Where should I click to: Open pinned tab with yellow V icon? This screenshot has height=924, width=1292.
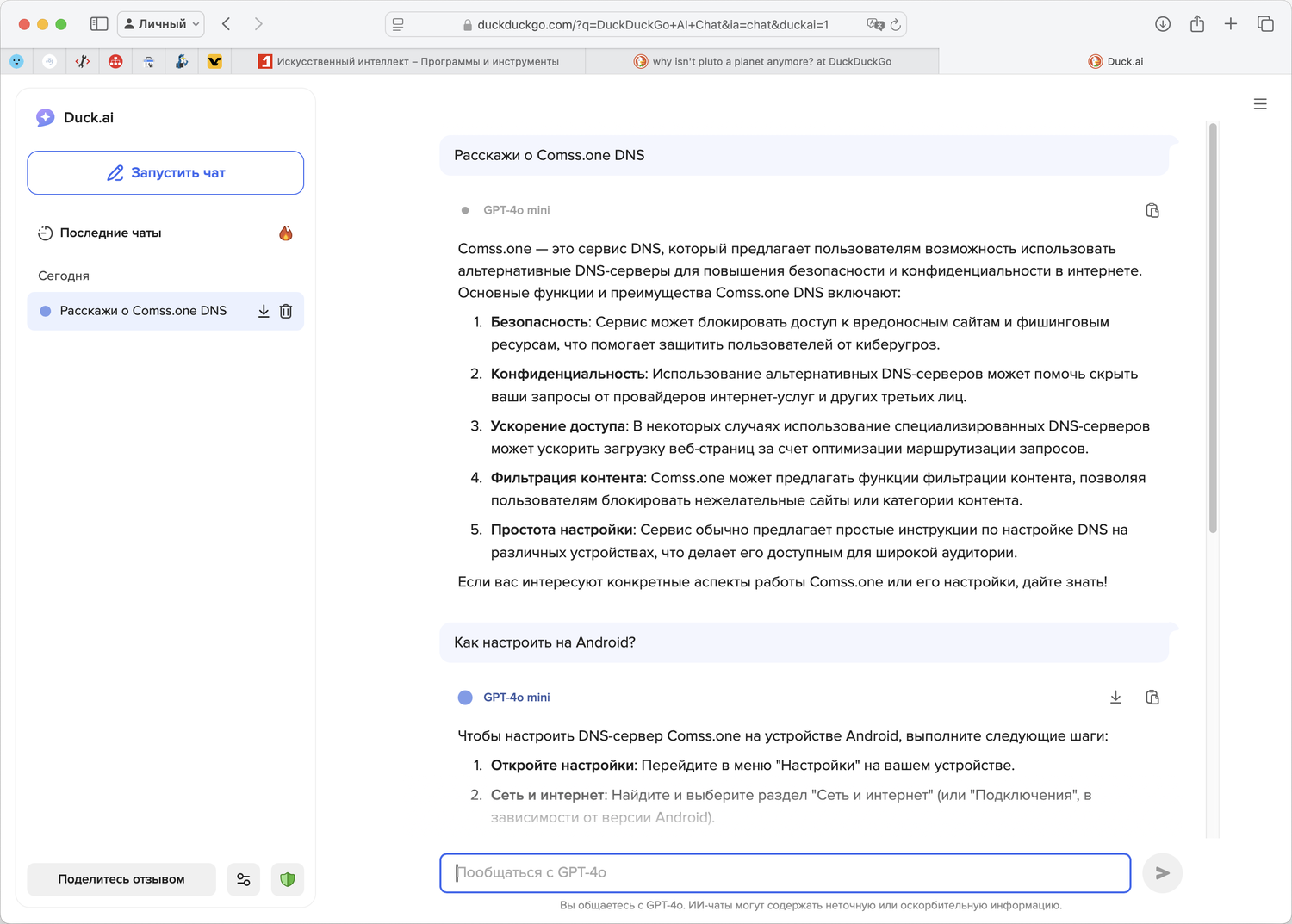214,61
